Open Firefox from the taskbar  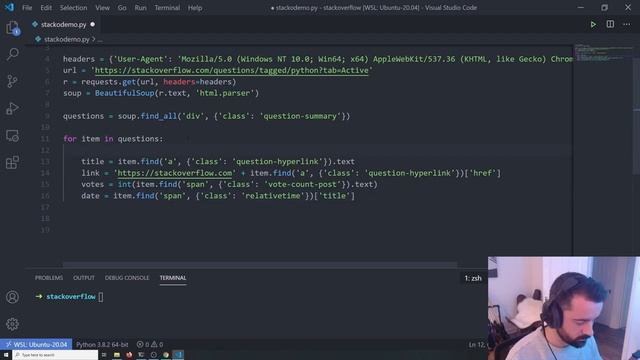tap(129, 355)
